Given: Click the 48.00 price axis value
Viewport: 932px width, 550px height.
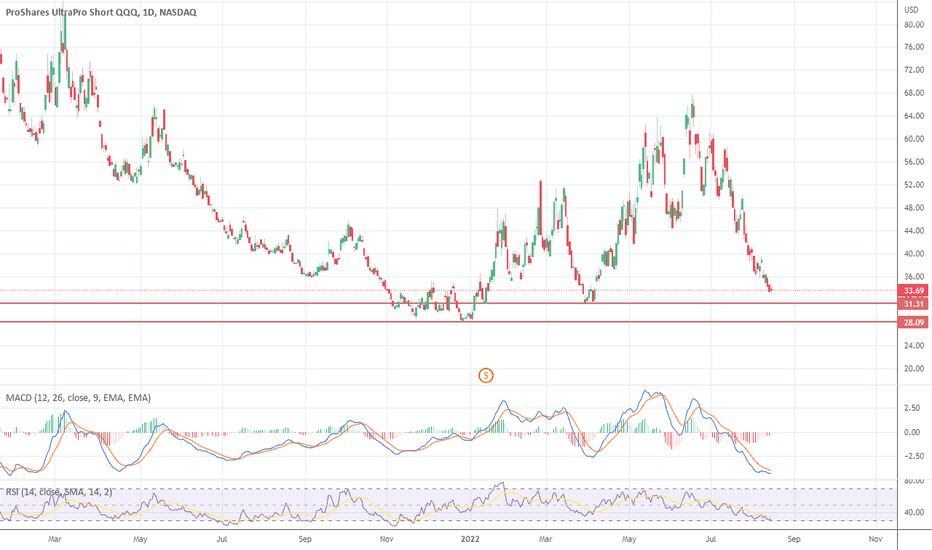Looking at the screenshot, I should (x=914, y=208).
